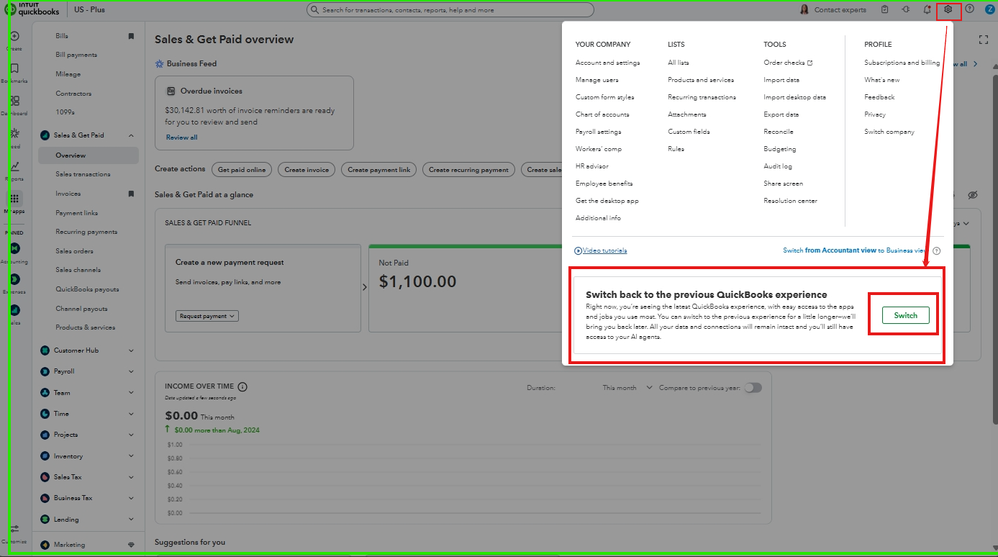Viewport: 998px width, 557px height.
Task: Expand the Projects section chevron
Action: (131, 435)
